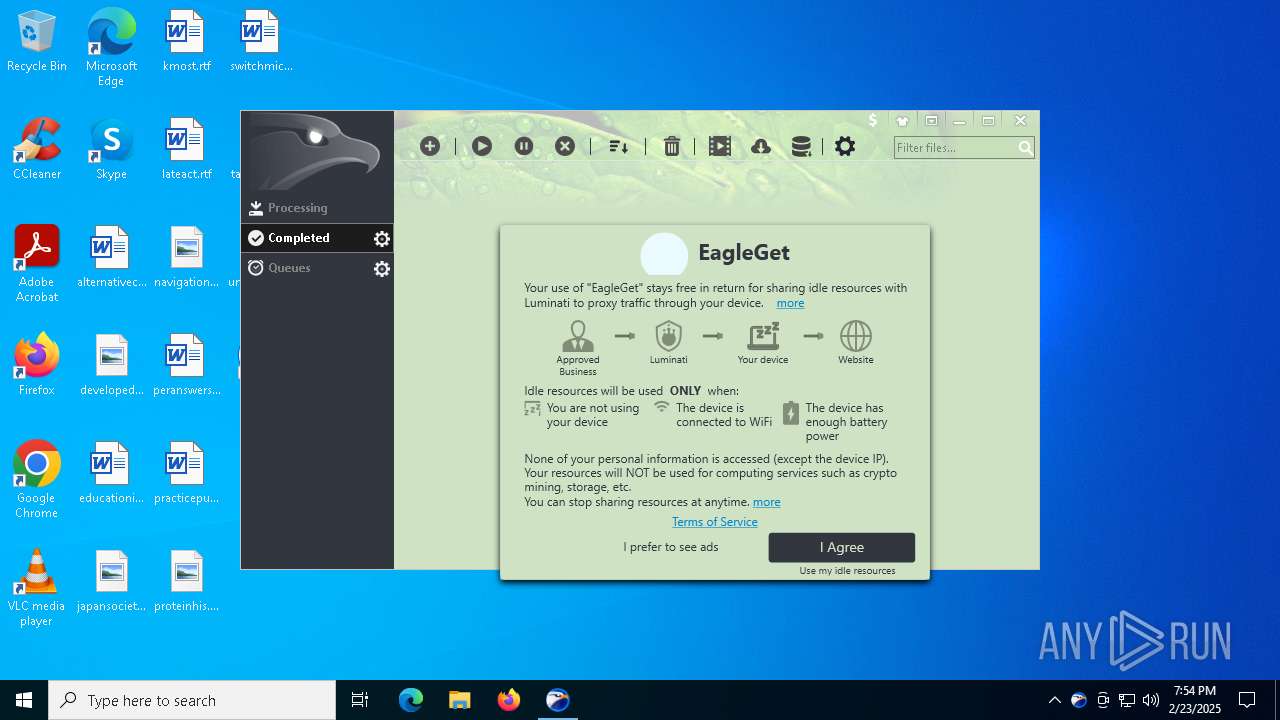Screen dimensions: 1280x720
Task: Select kmost.rtf file on desktop
Action: point(186,42)
